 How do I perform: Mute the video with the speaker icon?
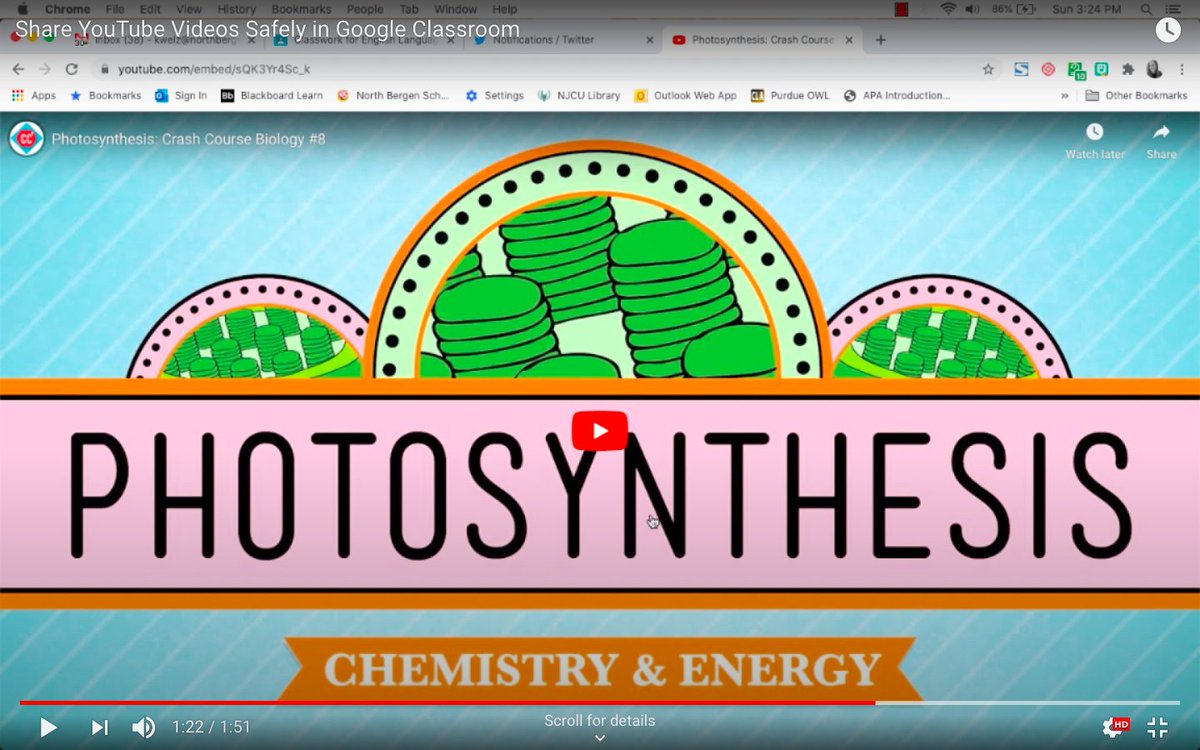[143, 728]
